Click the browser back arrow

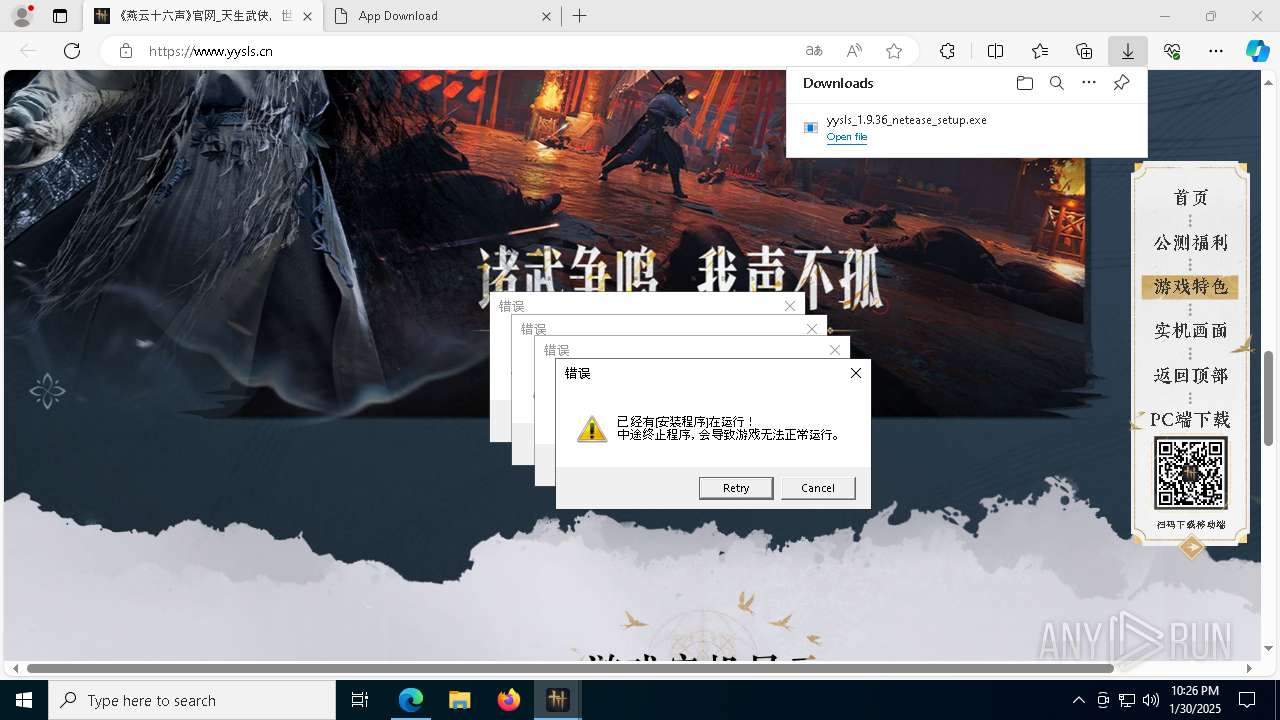click(x=28, y=51)
